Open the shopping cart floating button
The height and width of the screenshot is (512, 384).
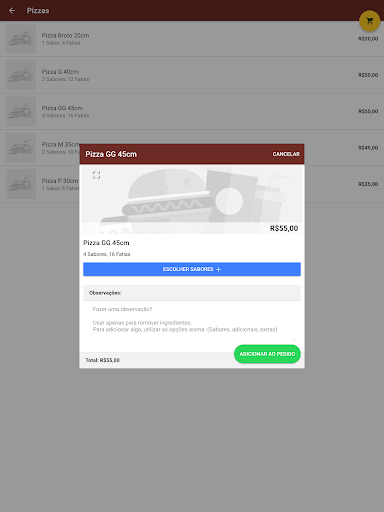[x=369, y=21]
